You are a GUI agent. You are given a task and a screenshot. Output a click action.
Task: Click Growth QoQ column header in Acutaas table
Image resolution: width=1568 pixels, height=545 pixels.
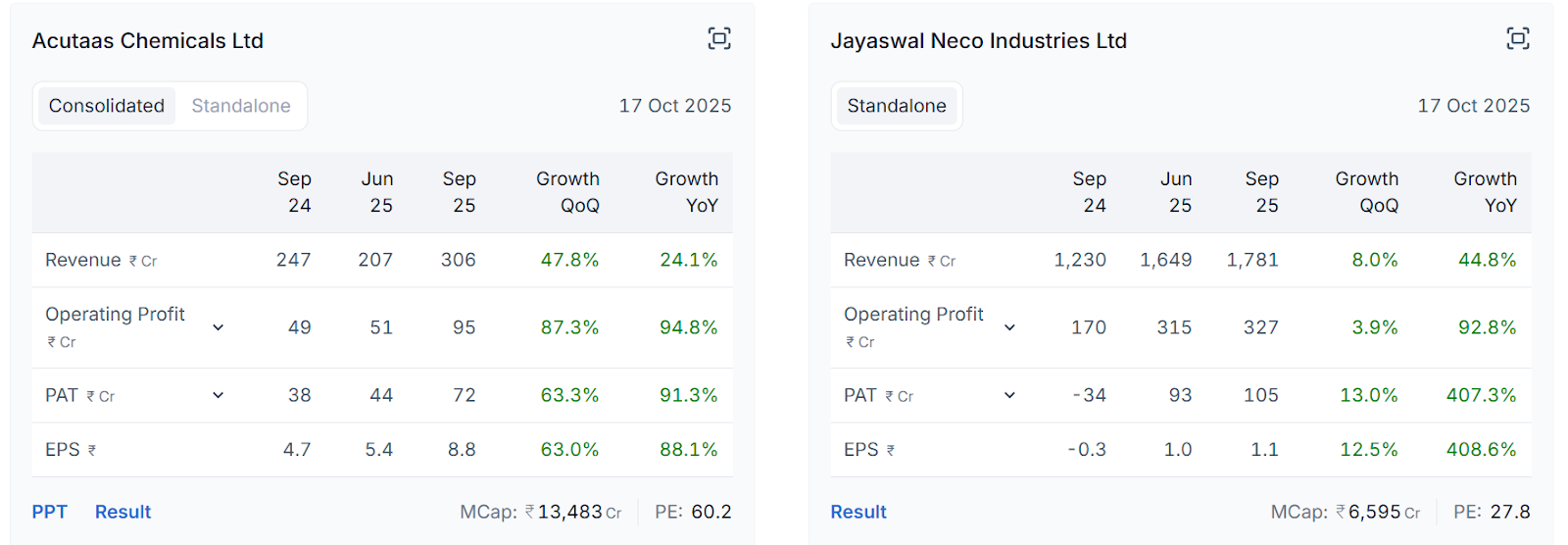568,192
